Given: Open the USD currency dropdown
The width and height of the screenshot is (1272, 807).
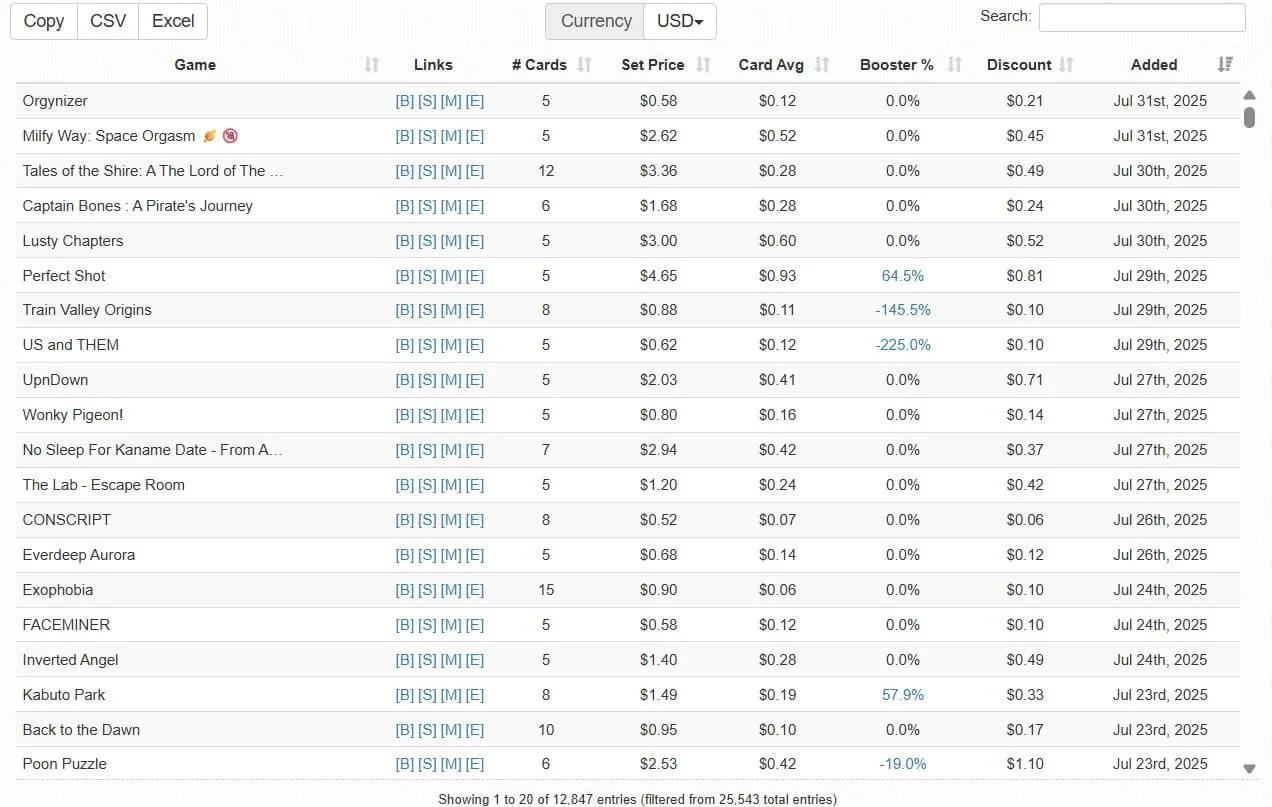Looking at the screenshot, I should coord(680,21).
